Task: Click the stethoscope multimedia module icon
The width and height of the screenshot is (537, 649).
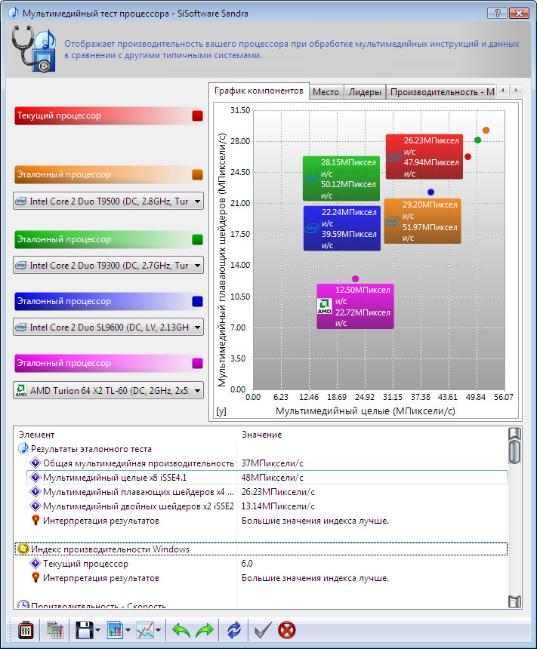Action: (34, 48)
